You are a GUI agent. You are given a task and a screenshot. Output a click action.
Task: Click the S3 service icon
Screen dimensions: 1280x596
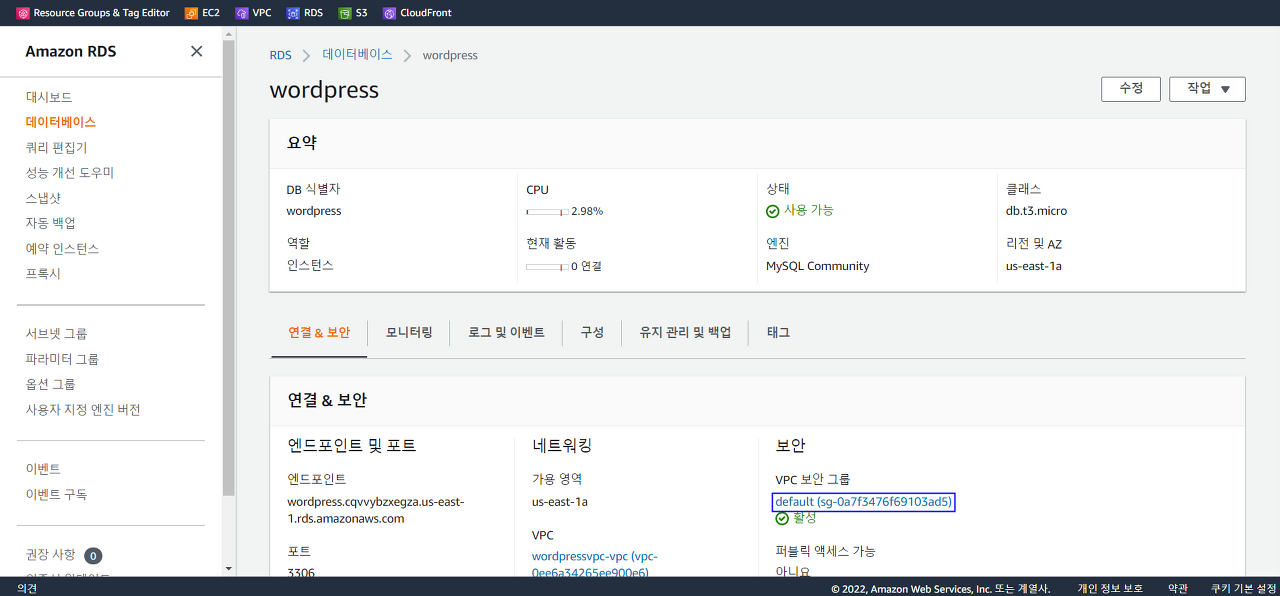[x=344, y=13]
